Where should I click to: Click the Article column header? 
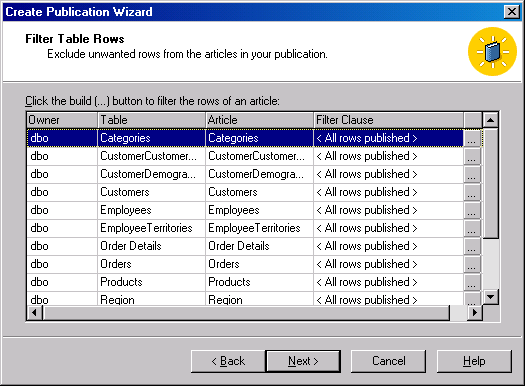tap(259, 120)
